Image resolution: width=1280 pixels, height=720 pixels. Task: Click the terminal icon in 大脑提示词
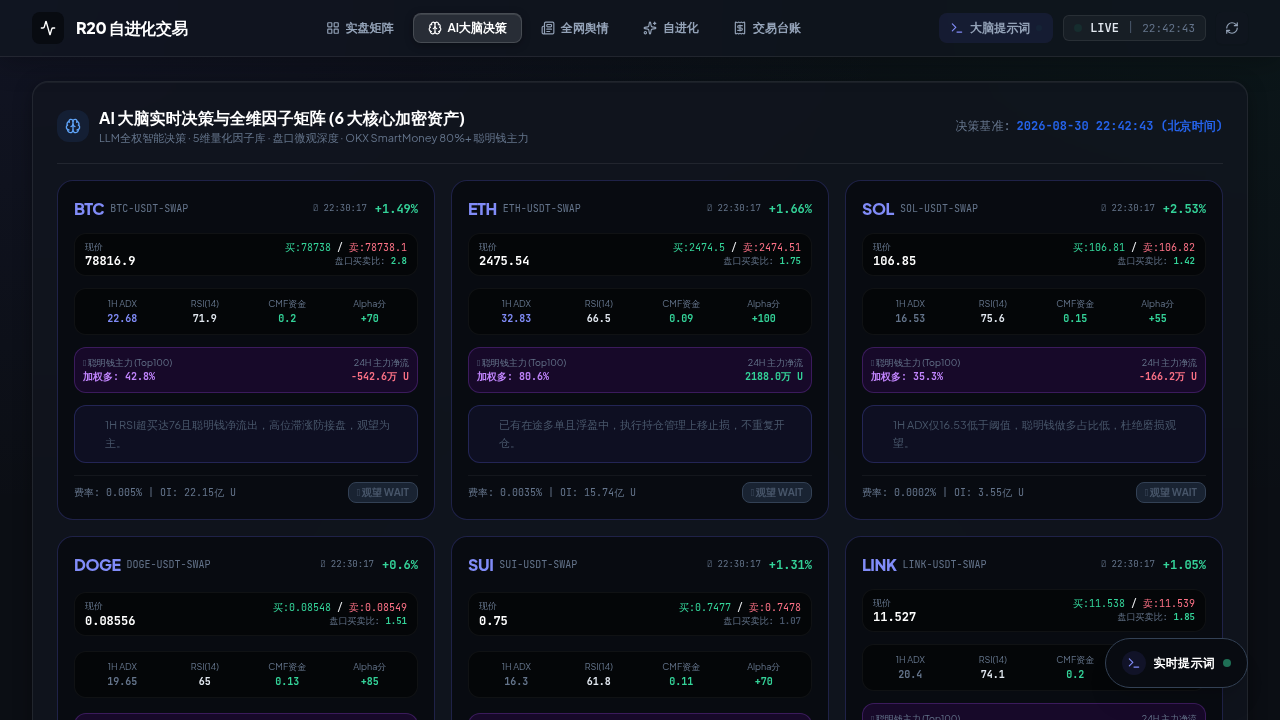click(x=957, y=28)
